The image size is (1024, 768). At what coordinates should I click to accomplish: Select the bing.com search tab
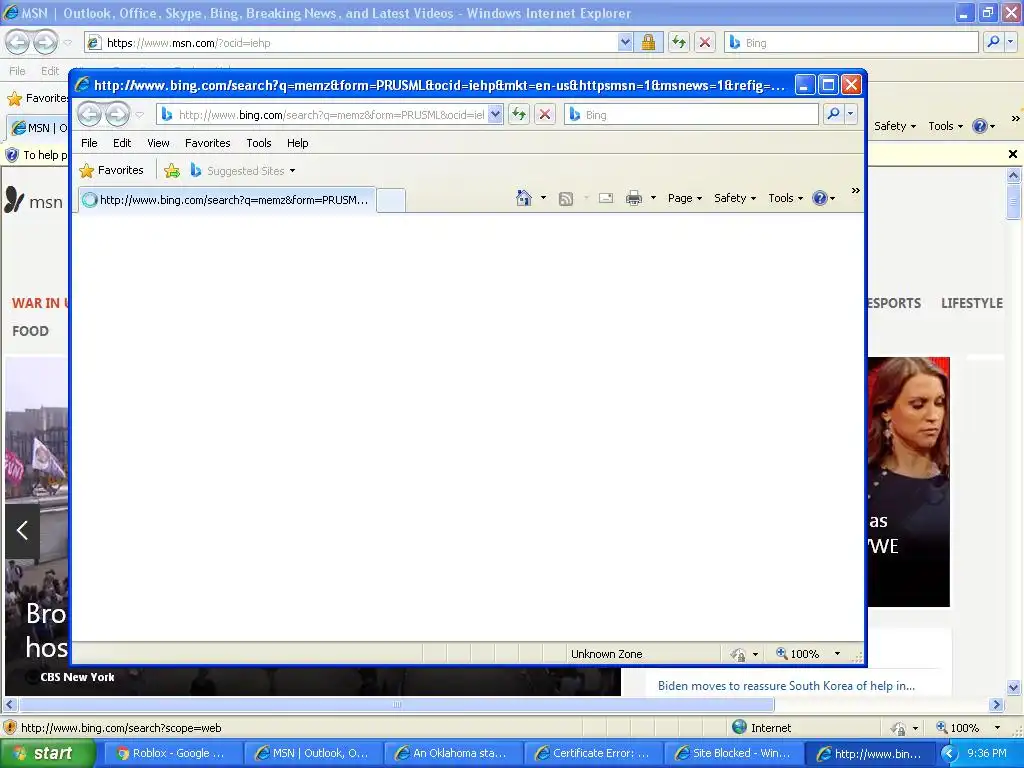point(227,200)
